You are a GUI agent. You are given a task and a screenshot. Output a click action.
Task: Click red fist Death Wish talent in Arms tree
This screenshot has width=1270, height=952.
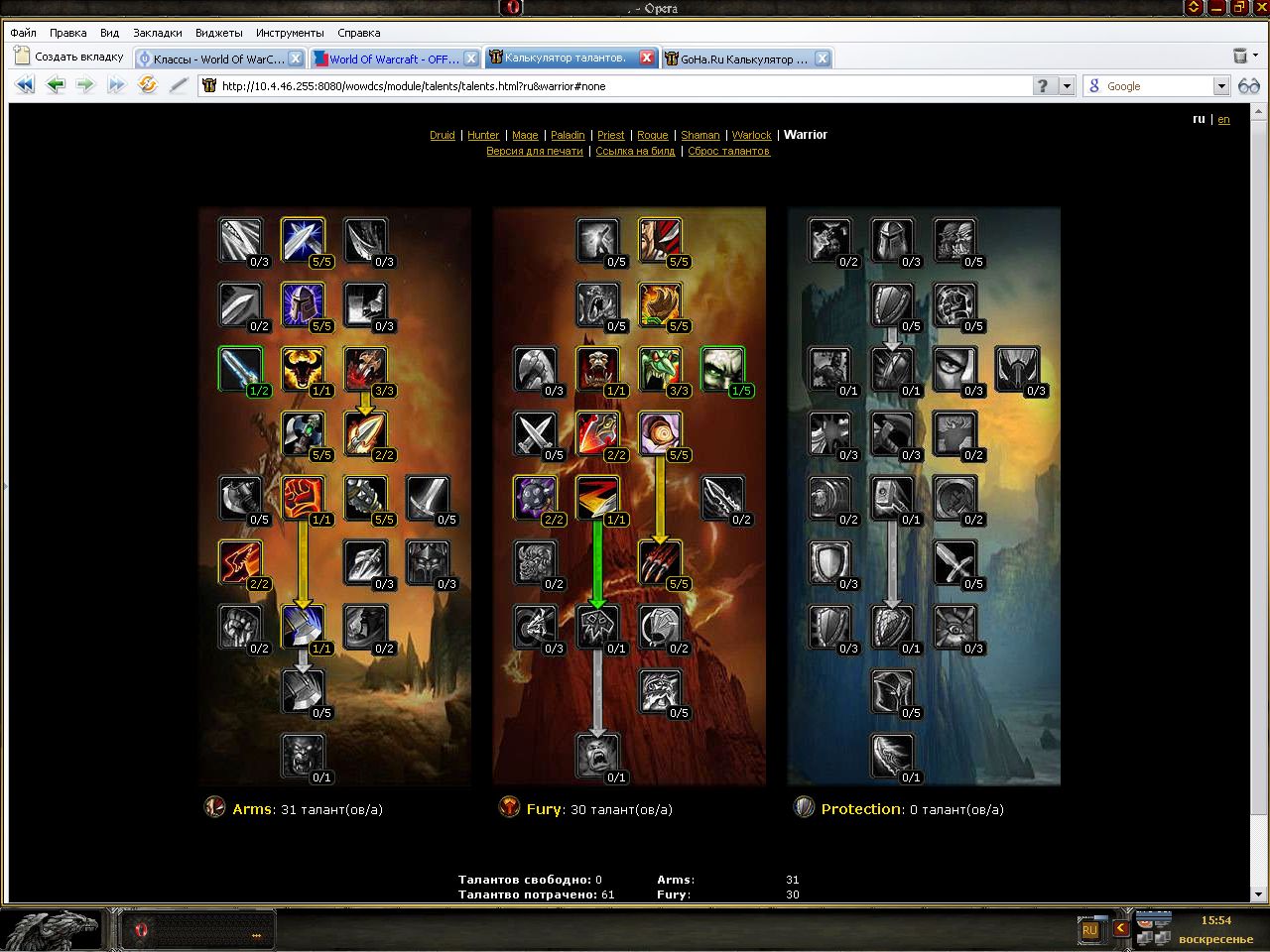click(x=303, y=499)
